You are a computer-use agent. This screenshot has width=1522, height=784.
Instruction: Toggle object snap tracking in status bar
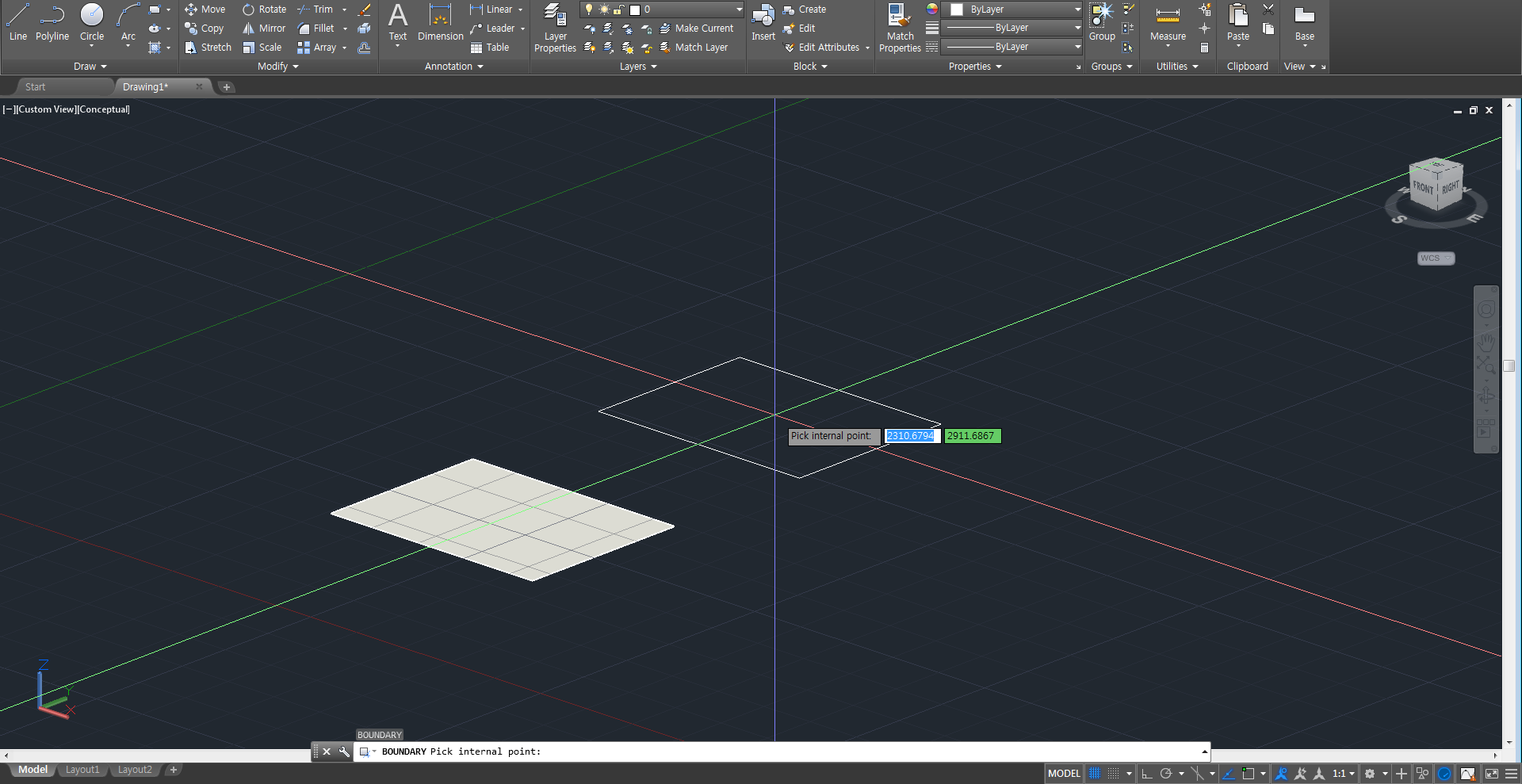point(1229,774)
